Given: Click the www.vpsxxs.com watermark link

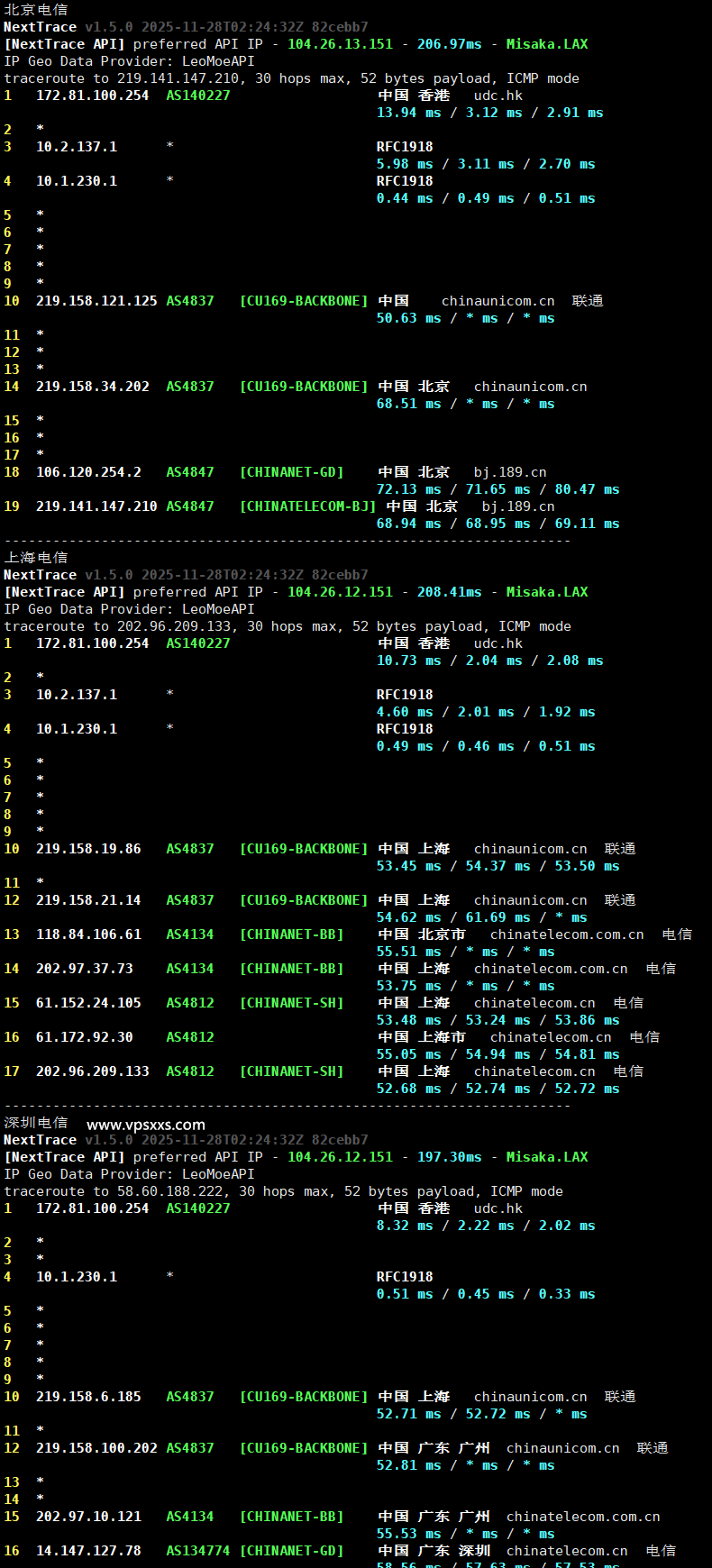Looking at the screenshot, I should [145, 1125].
